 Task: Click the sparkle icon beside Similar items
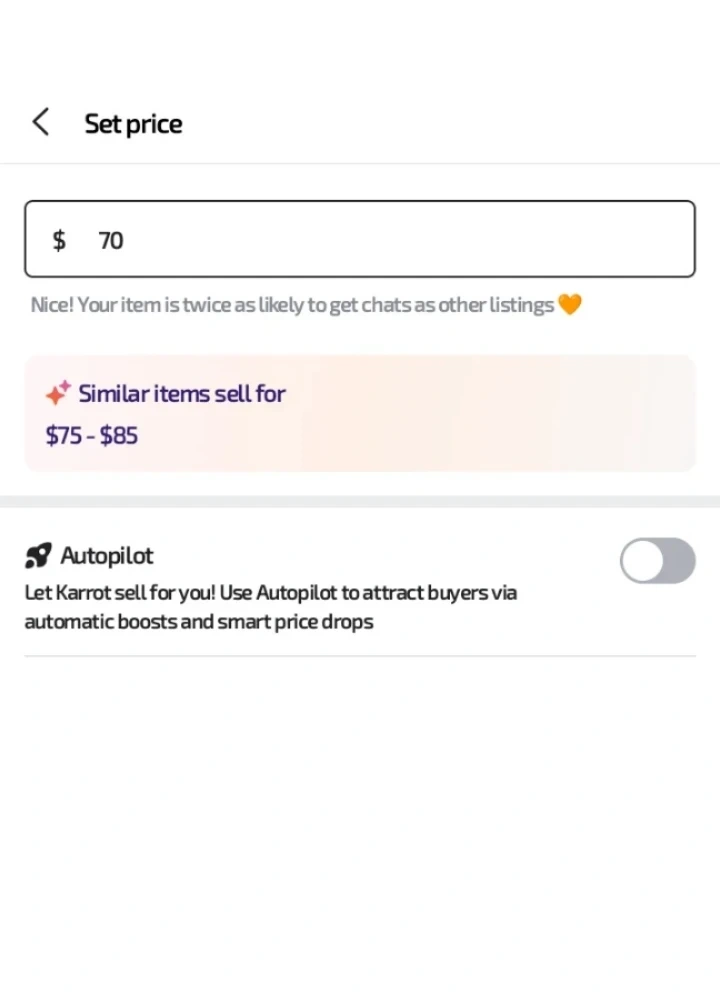[58, 393]
